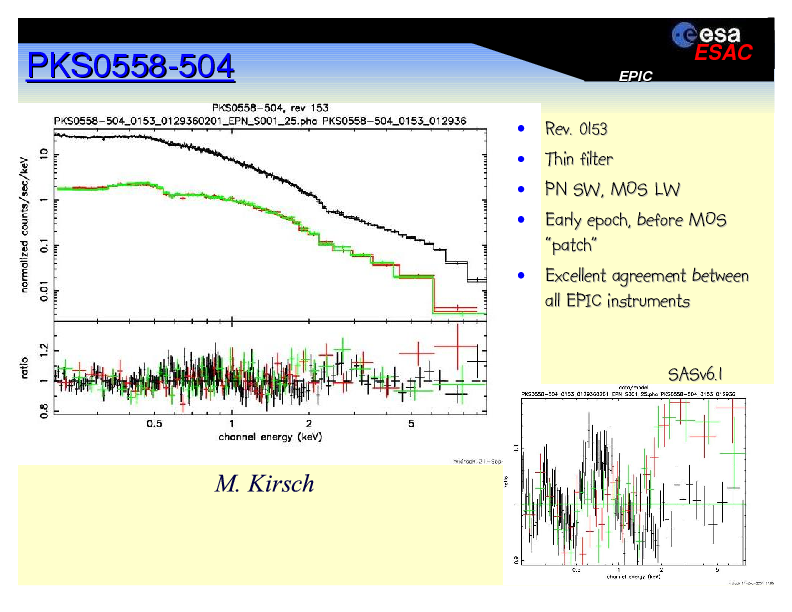The height and width of the screenshot is (612, 792).
Task: Click the 'ratio' axis label on main plot
Action: point(26,369)
